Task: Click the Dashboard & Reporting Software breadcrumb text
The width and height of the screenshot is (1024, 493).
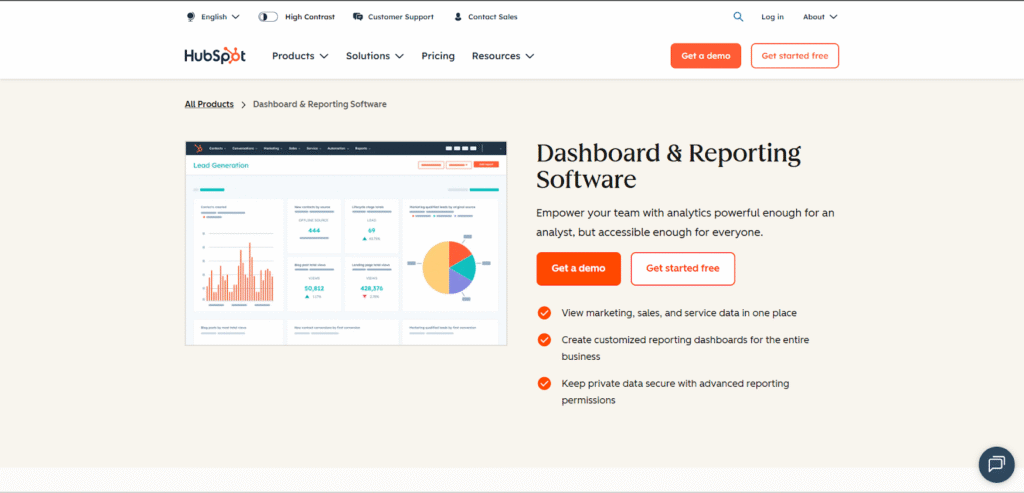Action: pos(319,104)
